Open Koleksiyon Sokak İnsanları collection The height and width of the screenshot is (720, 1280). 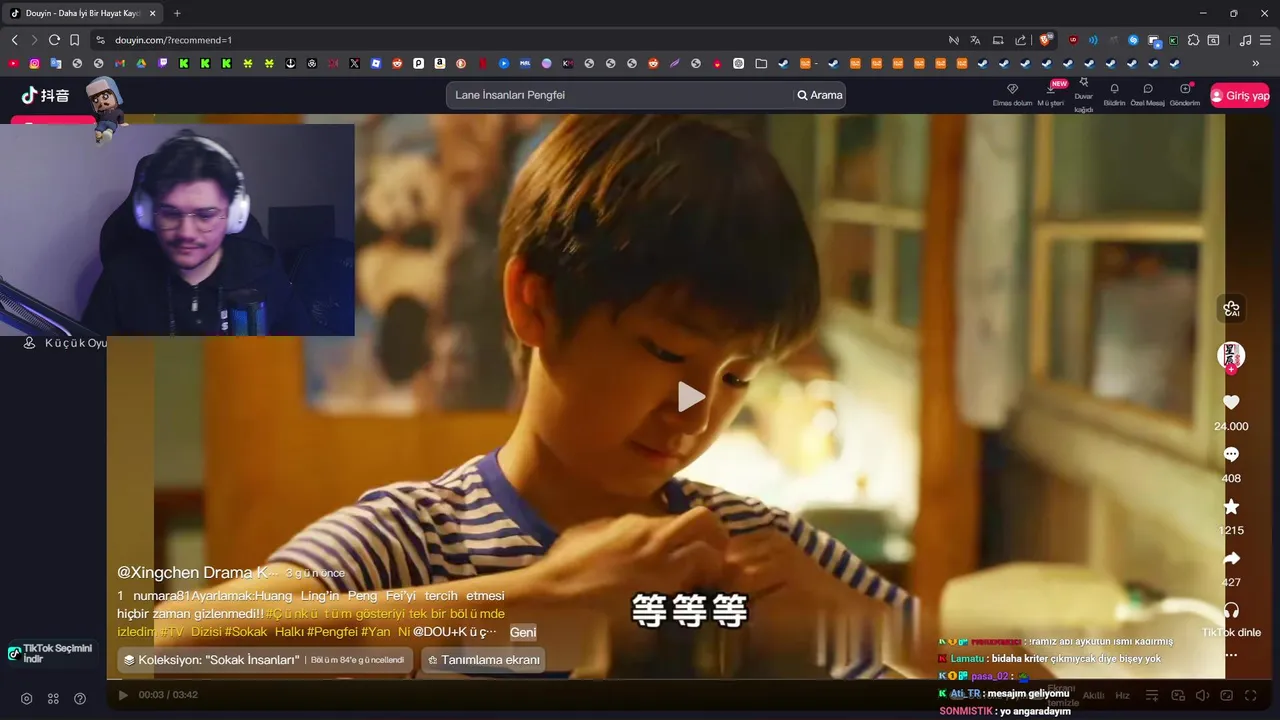point(265,660)
